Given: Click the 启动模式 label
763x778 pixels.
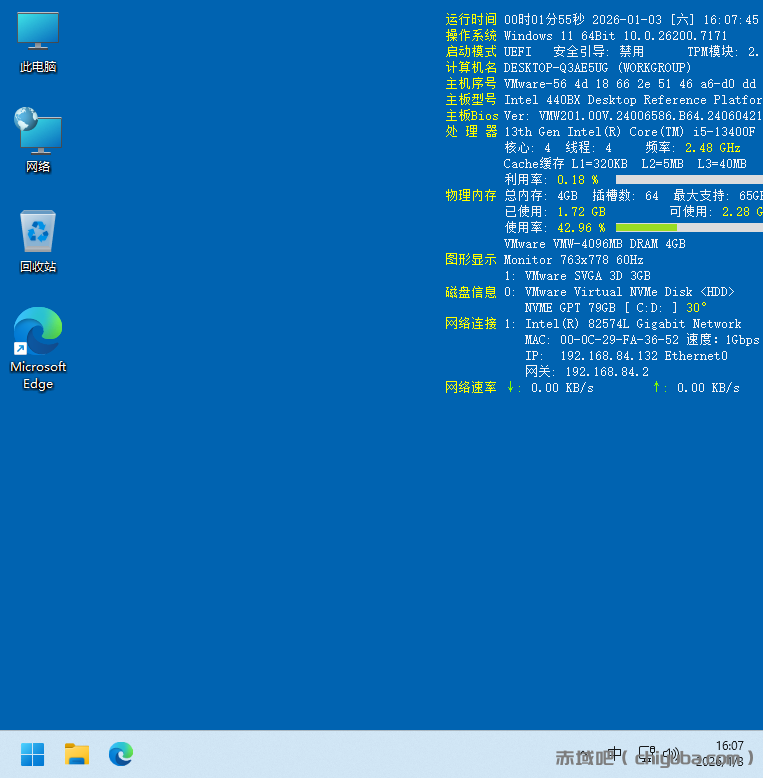Looking at the screenshot, I should tap(470, 52).
